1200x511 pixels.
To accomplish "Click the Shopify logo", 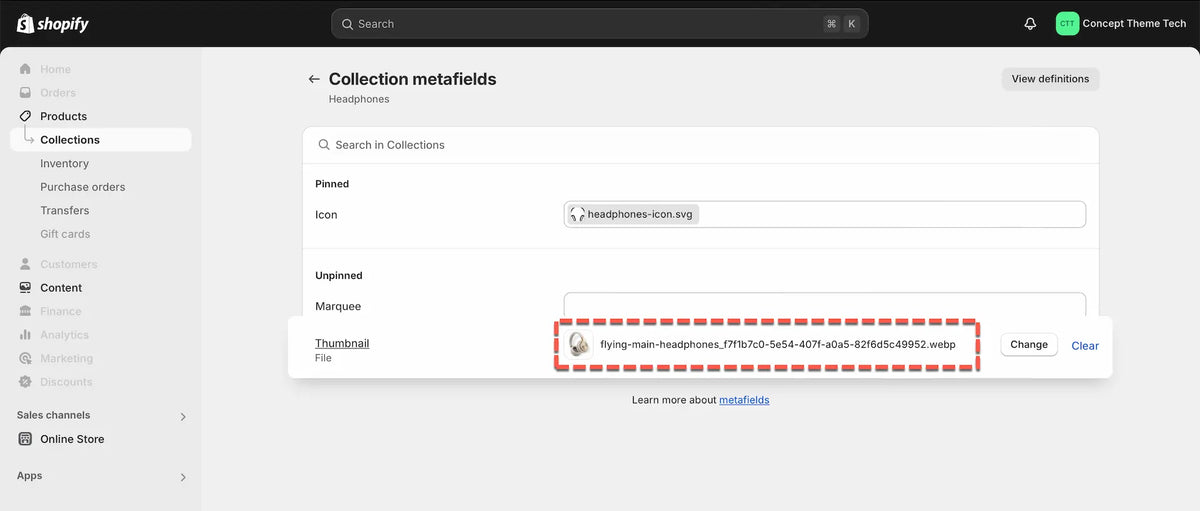I will tap(53, 23).
